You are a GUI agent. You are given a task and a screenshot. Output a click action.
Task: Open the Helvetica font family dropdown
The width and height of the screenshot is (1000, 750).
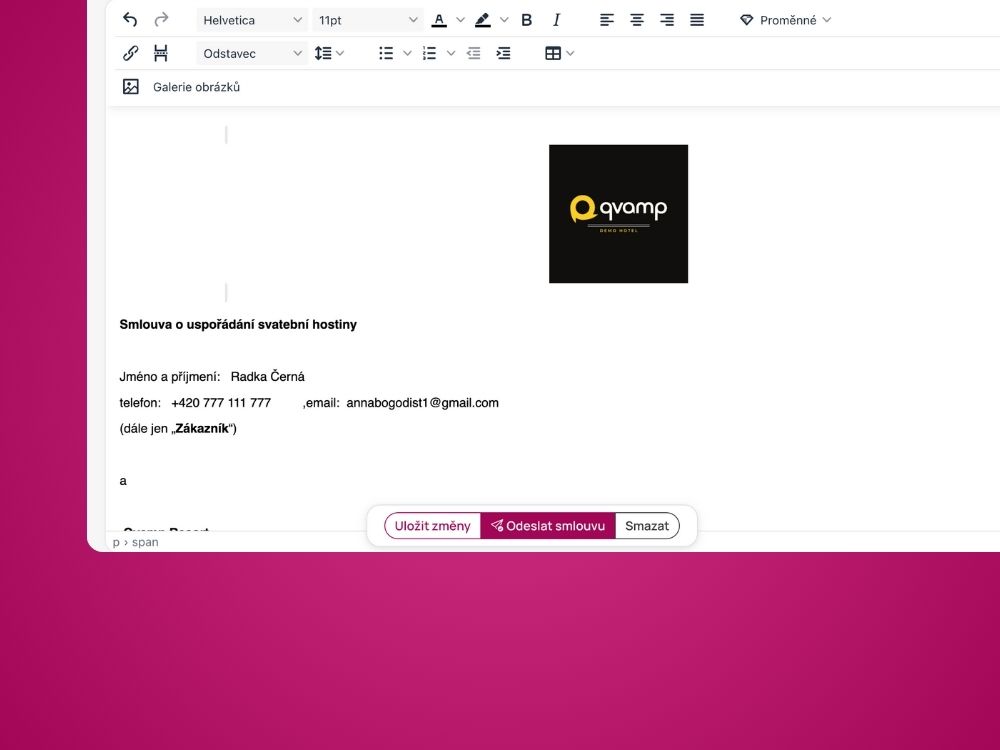(252, 20)
